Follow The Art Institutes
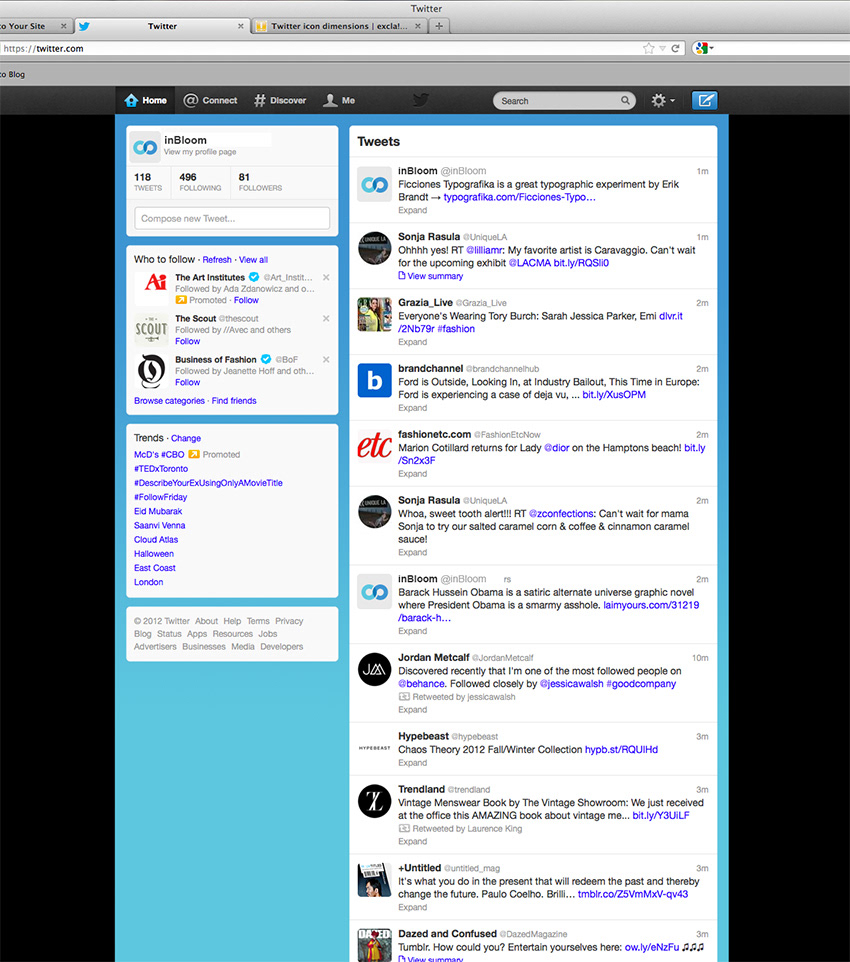The image size is (850, 962). coord(246,300)
